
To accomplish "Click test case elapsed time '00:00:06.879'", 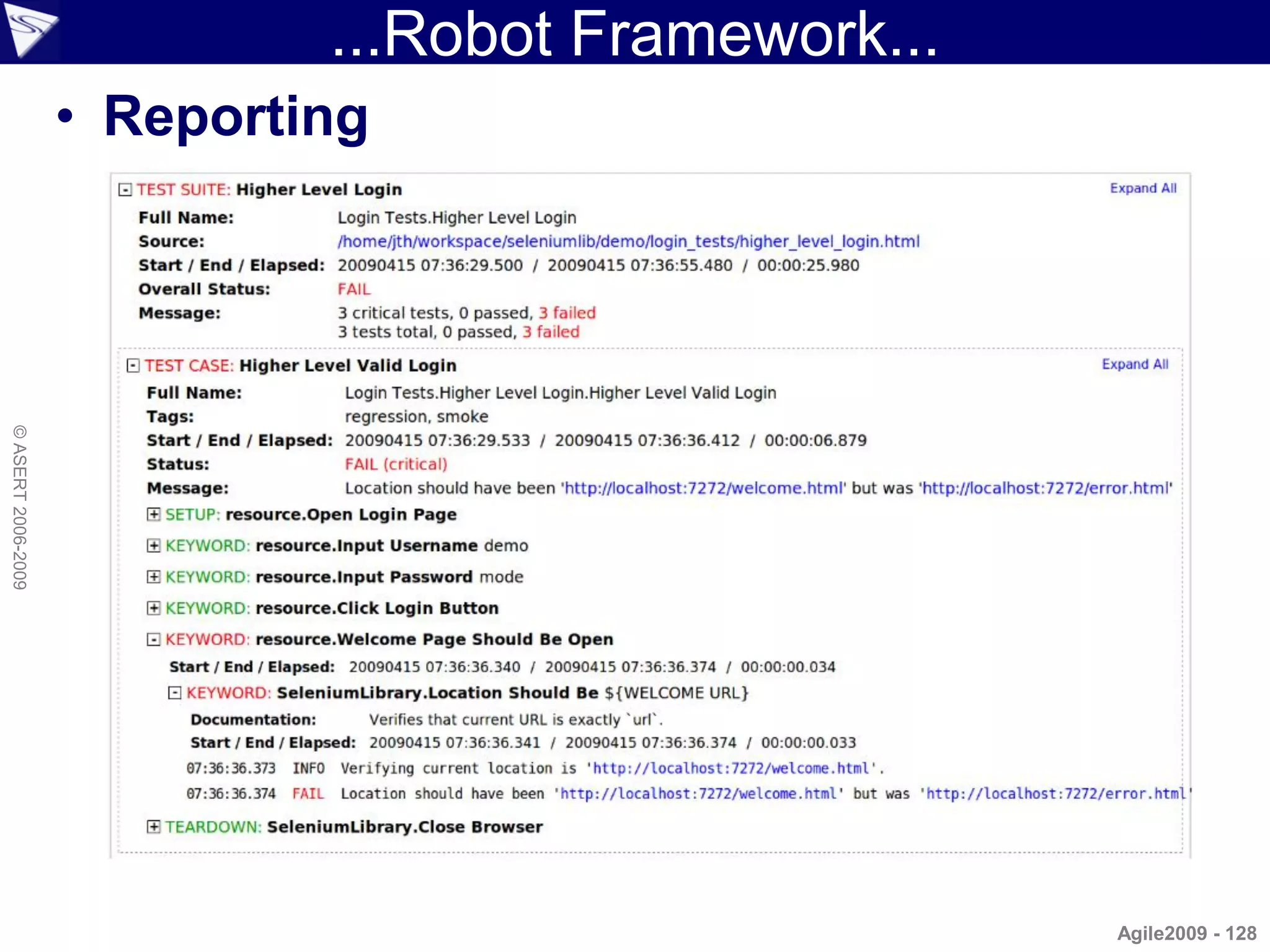I will pyautogui.click(x=815, y=441).
